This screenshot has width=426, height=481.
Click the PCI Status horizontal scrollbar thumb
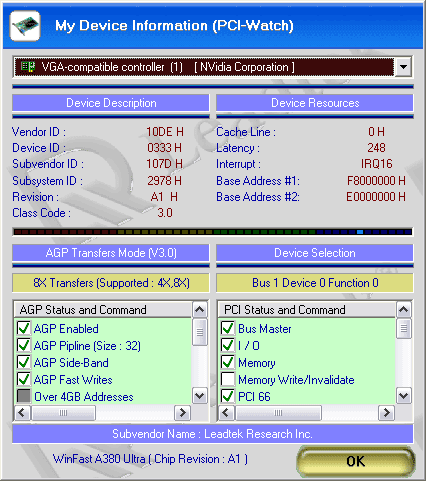click(x=278, y=413)
